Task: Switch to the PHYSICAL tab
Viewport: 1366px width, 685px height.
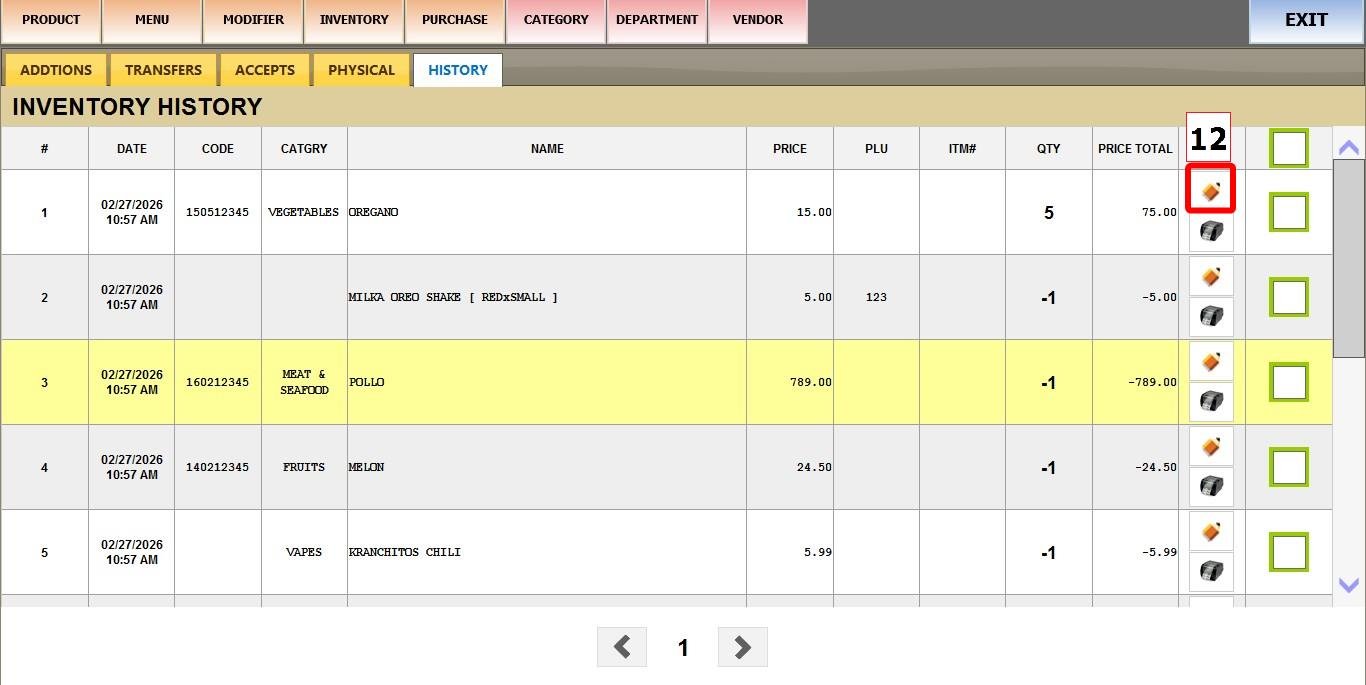Action: tap(361, 70)
